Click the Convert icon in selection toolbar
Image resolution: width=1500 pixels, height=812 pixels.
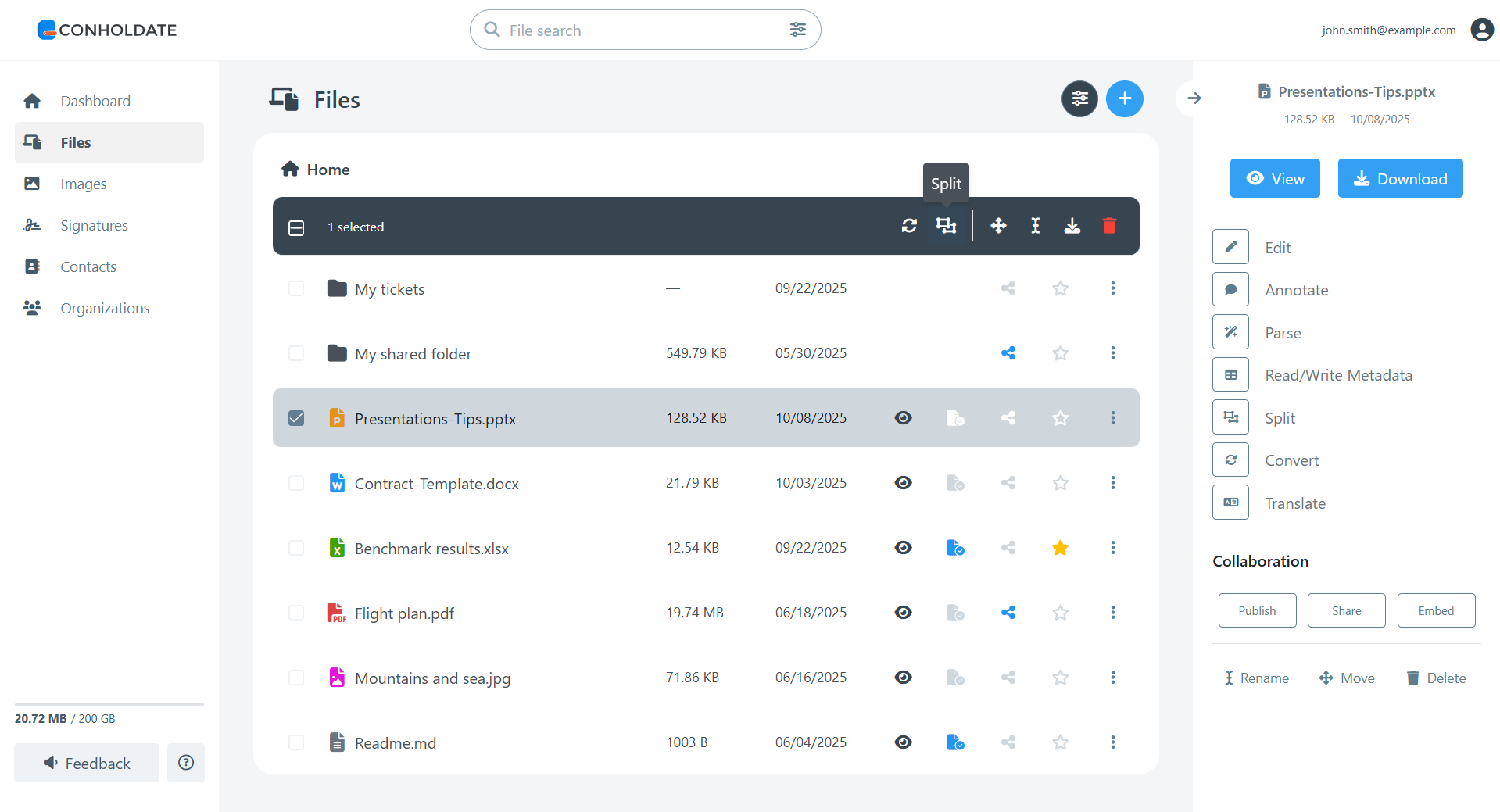coord(909,226)
